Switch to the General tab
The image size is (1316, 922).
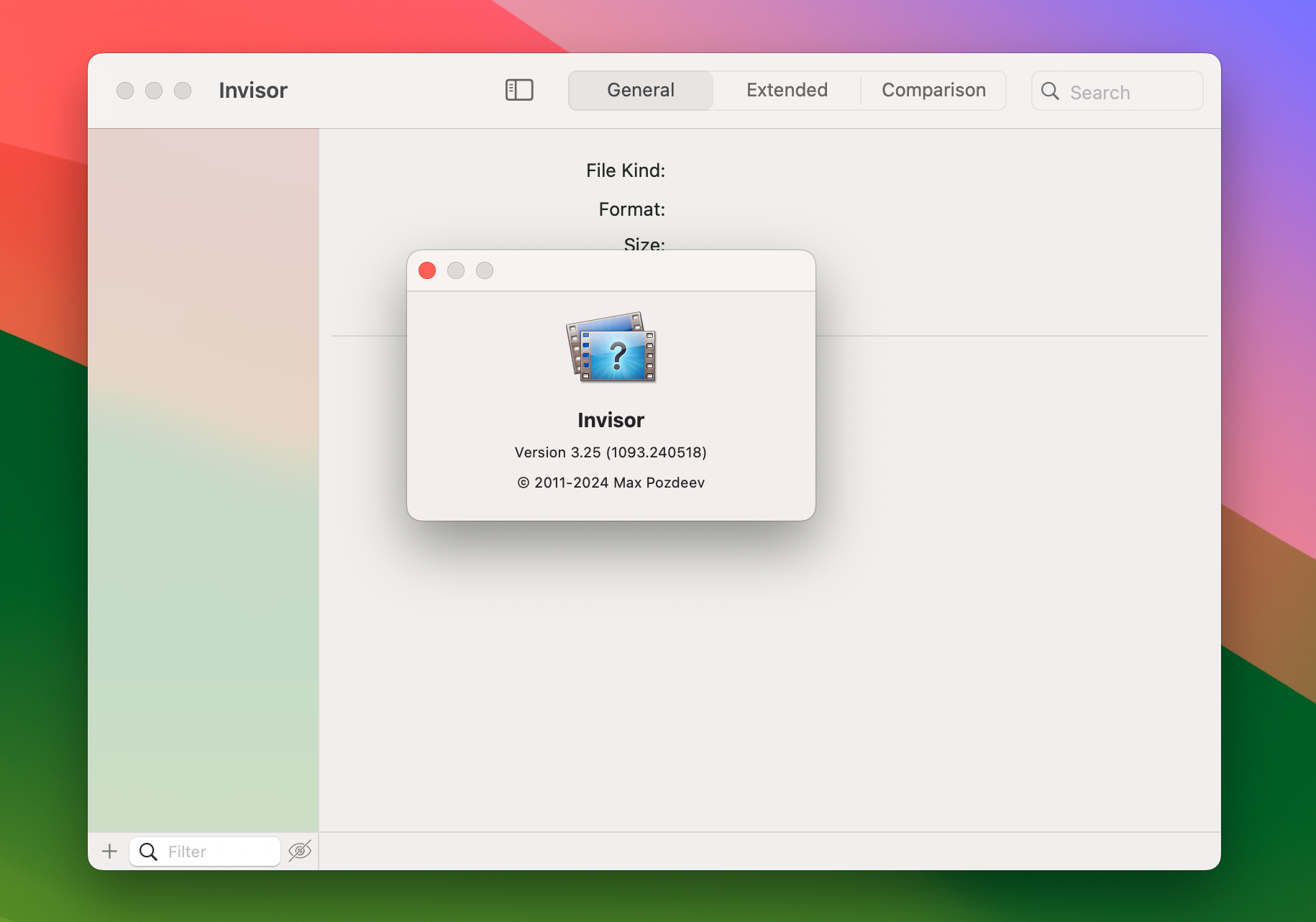point(641,90)
